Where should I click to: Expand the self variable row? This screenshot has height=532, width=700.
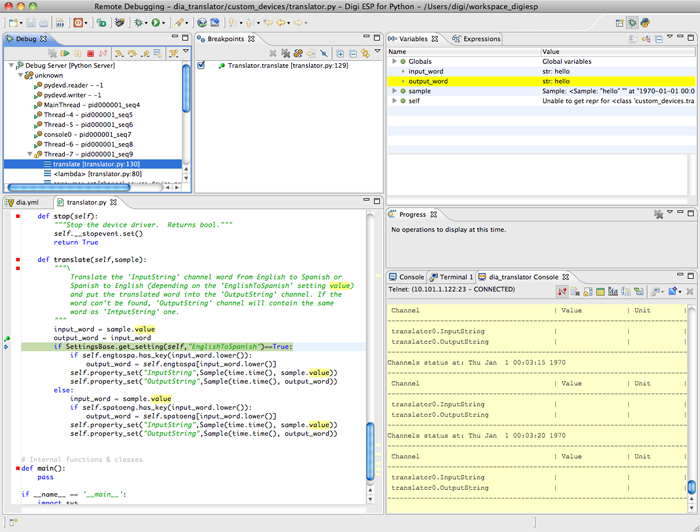click(x=394, y=101)
